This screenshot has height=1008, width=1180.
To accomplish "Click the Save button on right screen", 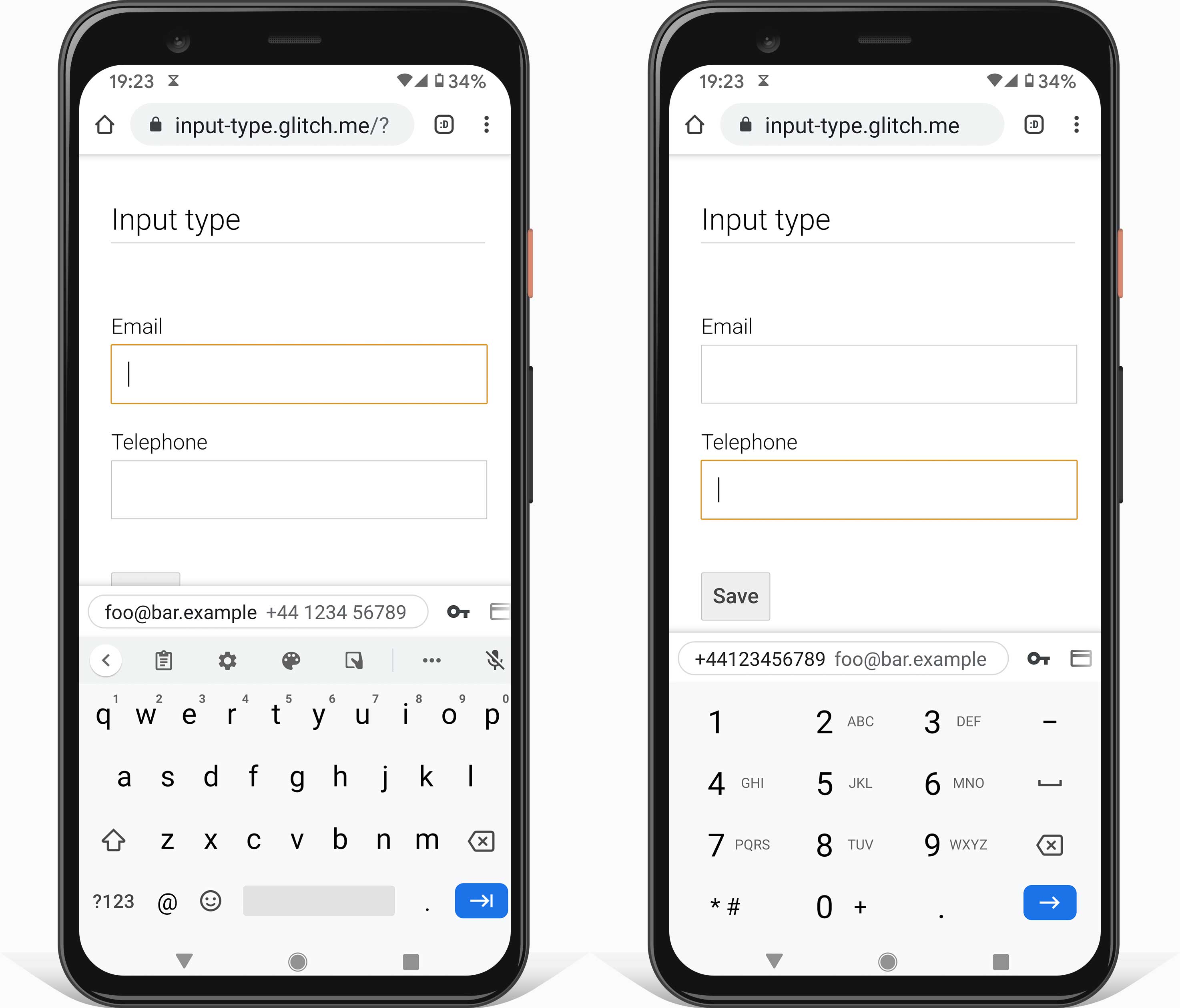I will coord(735,596).
